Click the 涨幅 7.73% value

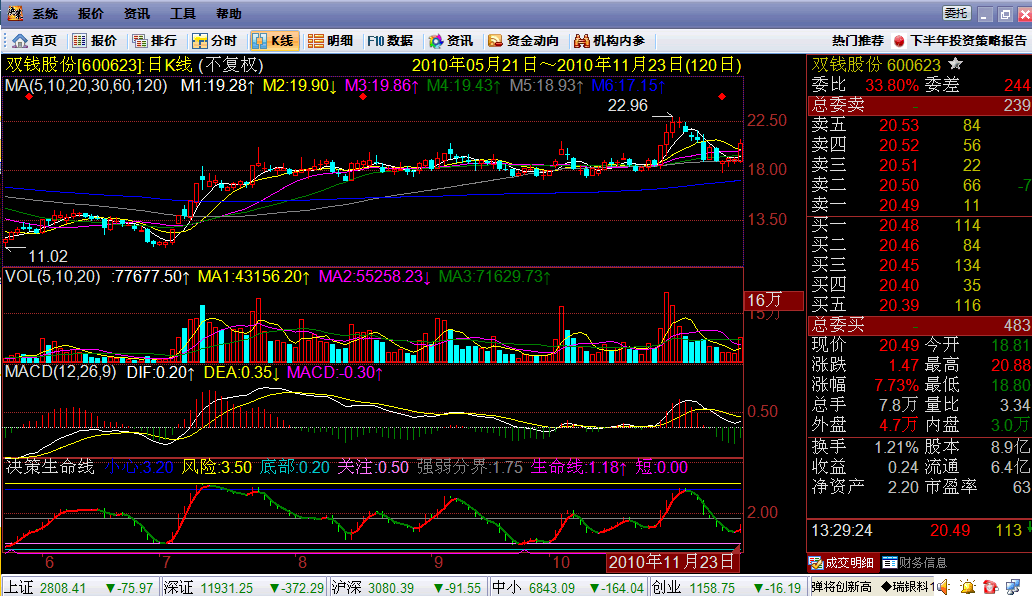896,385
